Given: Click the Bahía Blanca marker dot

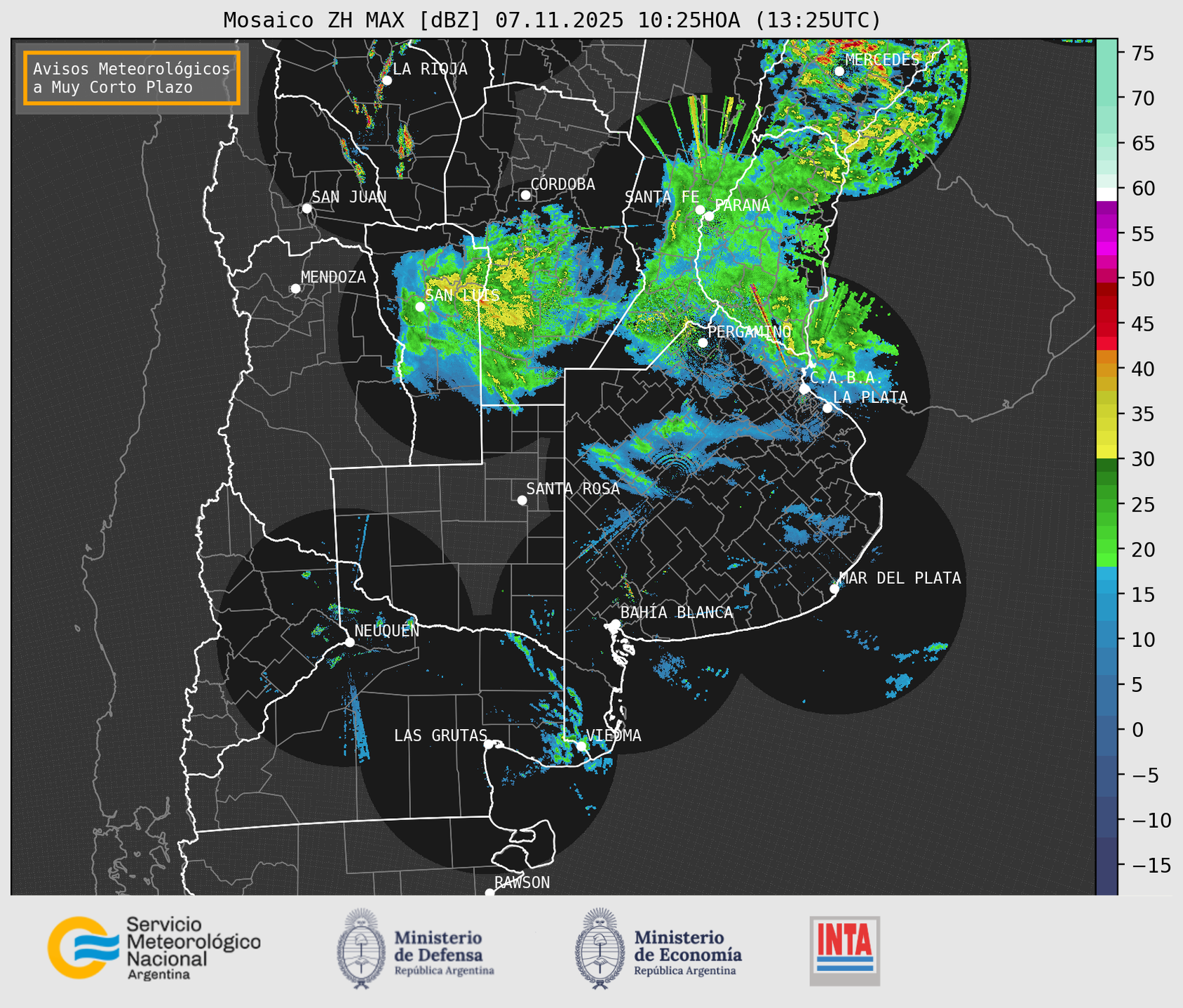Looking at the screenshot, I should (x=615, y=624).
